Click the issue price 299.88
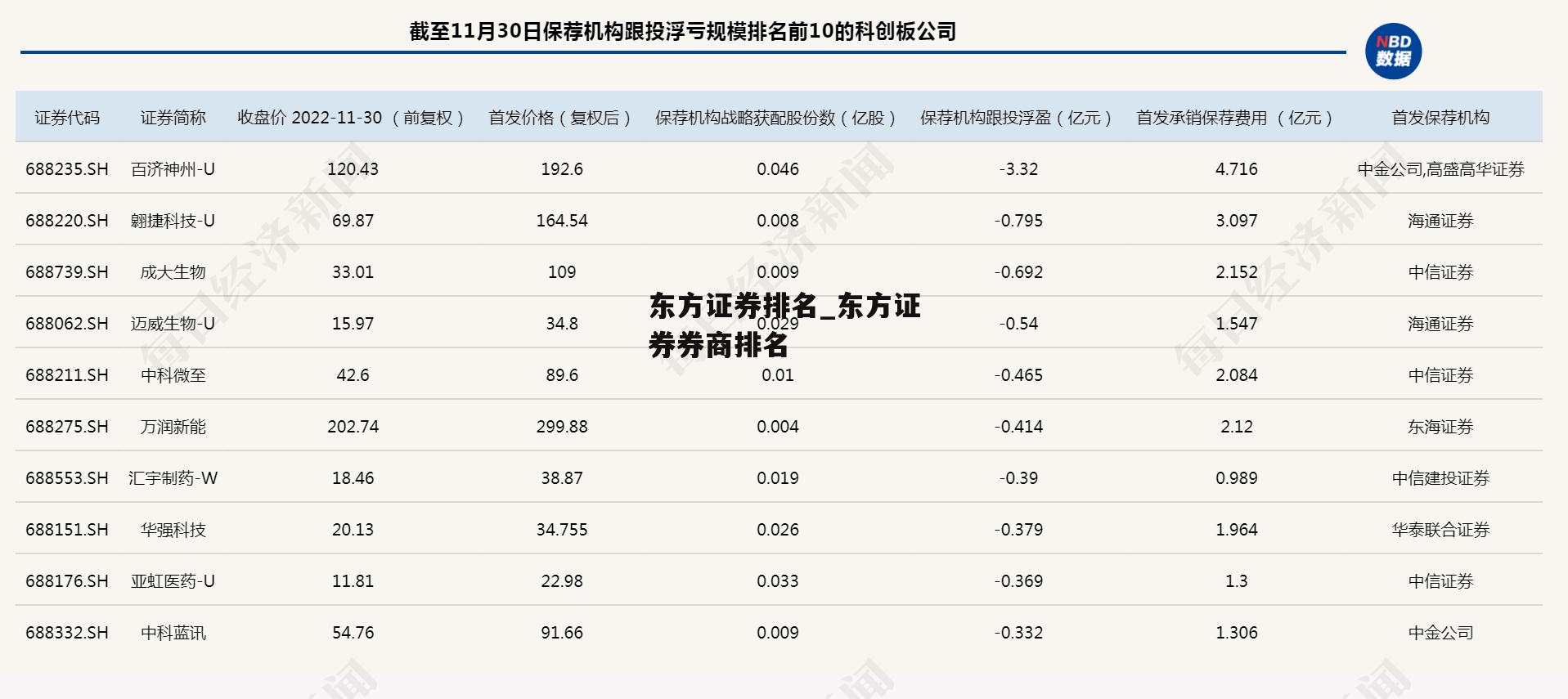 click(562, 427)
